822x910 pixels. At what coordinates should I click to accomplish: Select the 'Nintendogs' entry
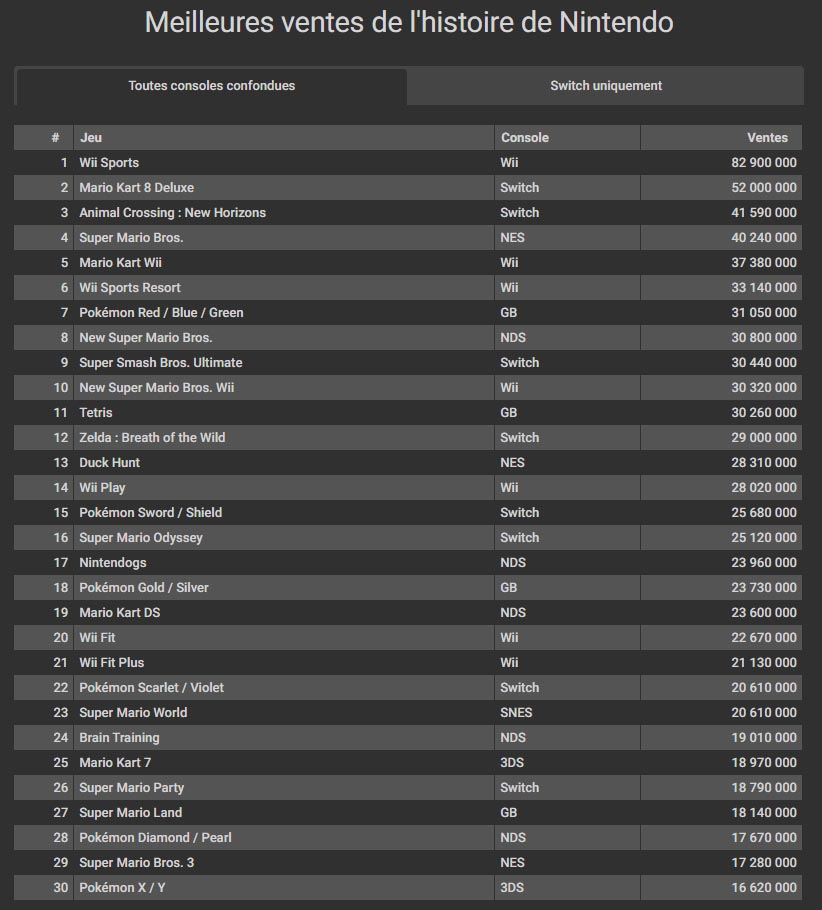point(113,562)
